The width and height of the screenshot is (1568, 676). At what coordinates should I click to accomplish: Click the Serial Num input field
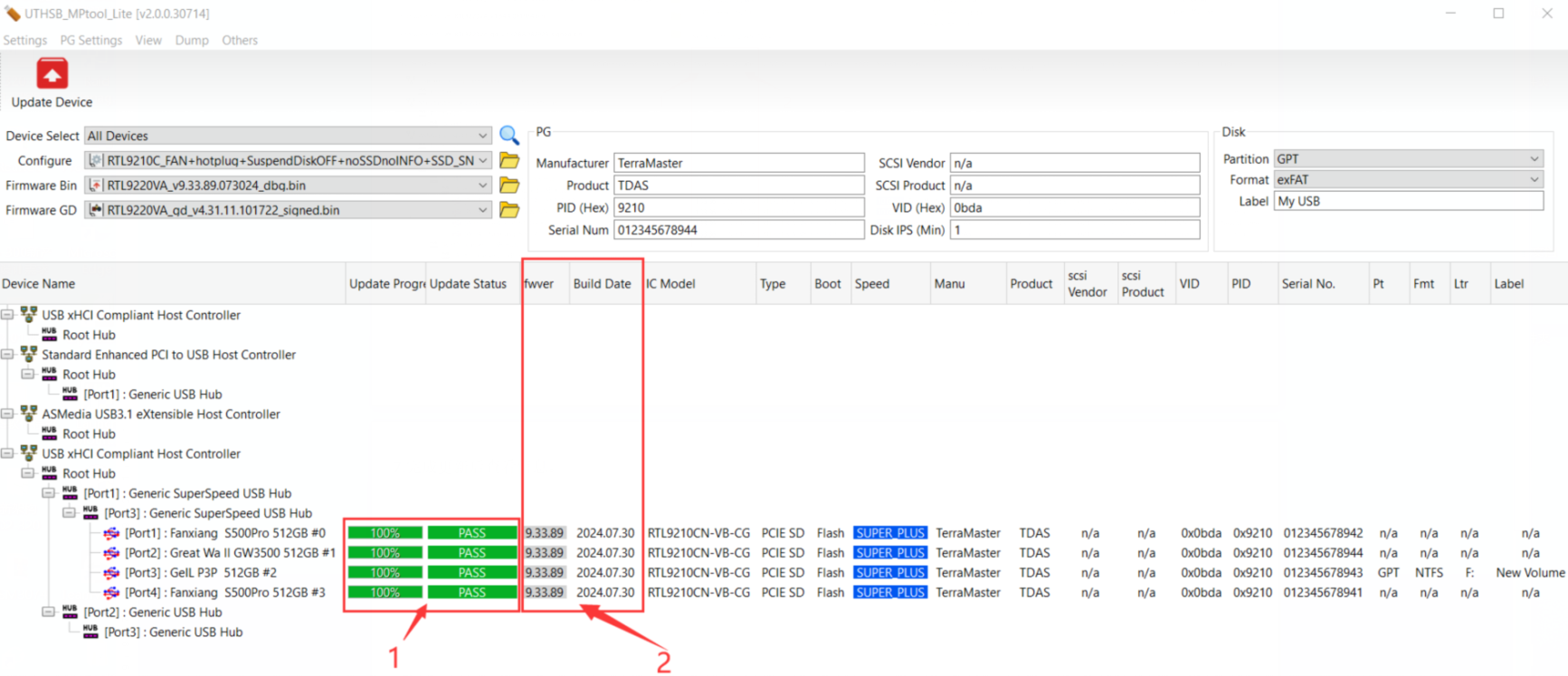point(738,230)
